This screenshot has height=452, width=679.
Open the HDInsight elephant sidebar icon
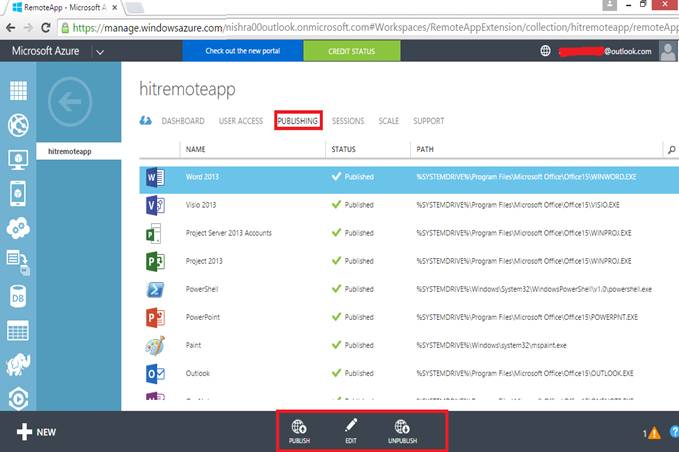[x=18, y=365]
